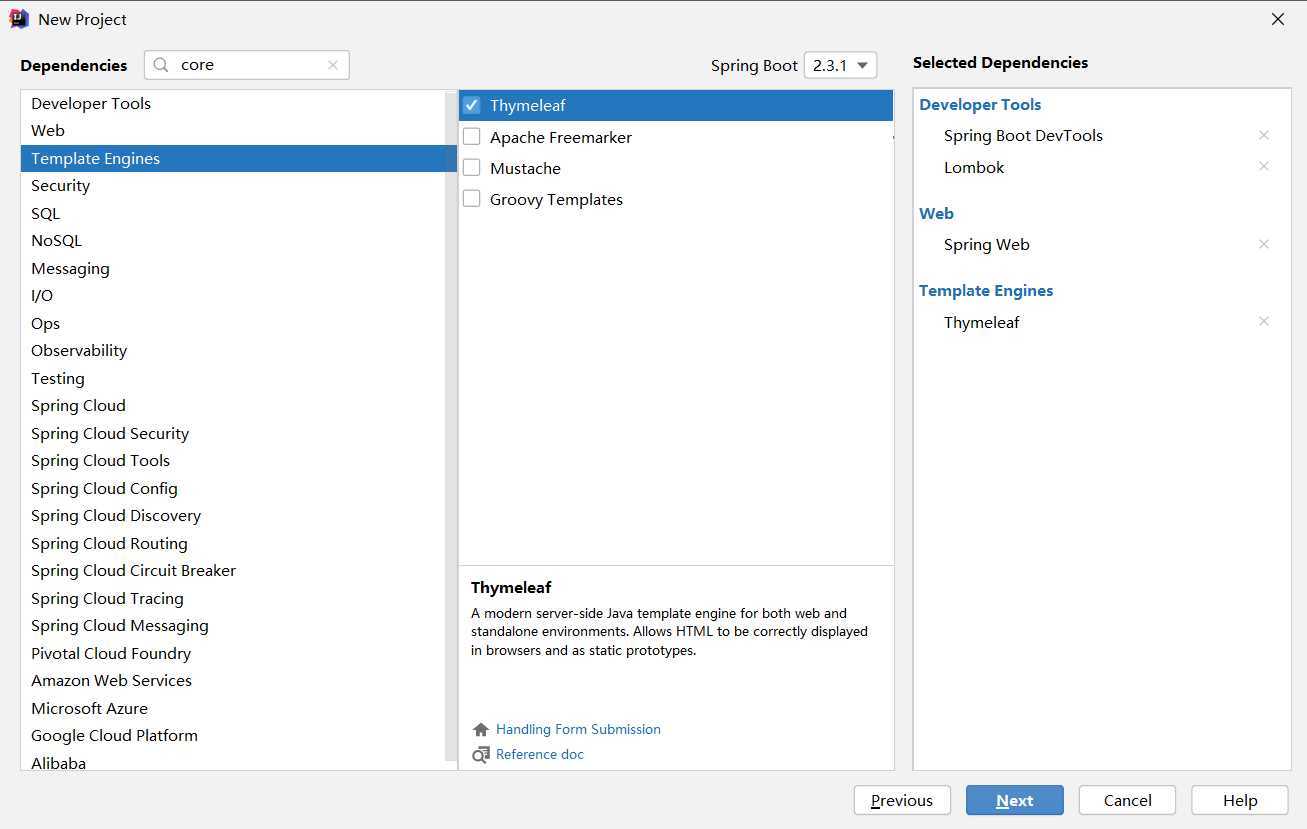This screenshot has height=829, width=1307.
Task: Choose the NoSQL category
Action: 233,241
